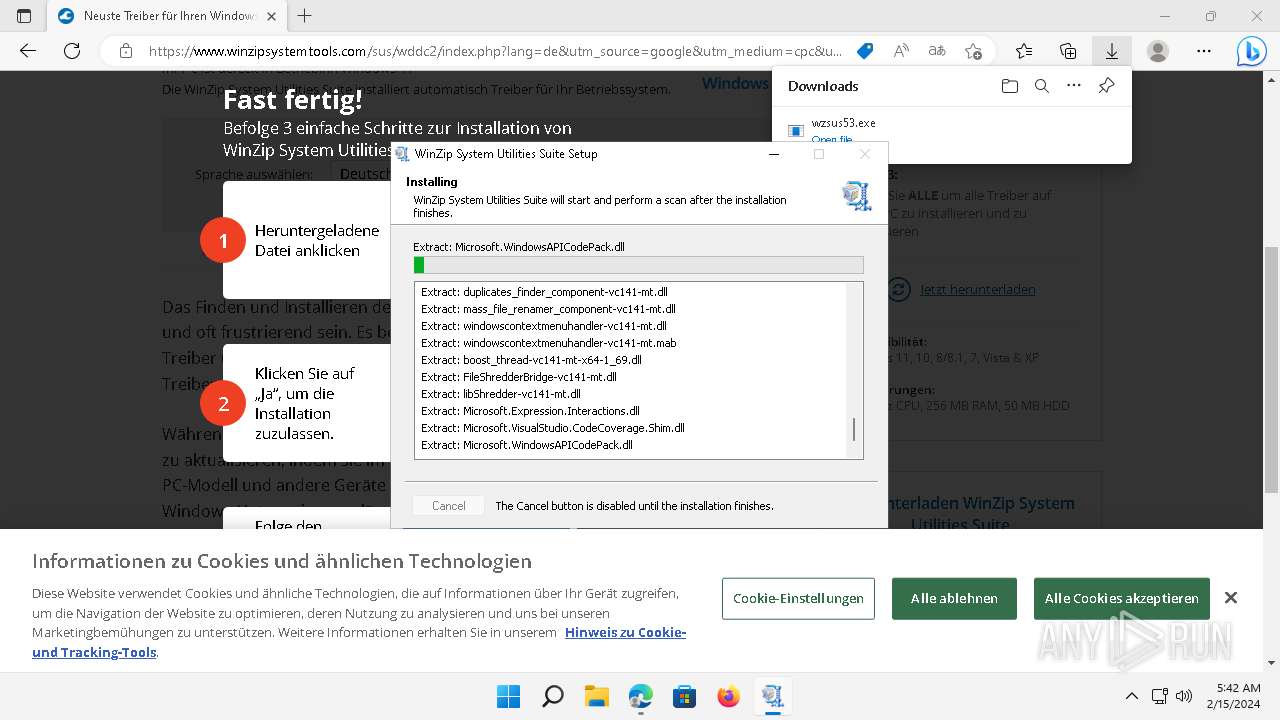Select log line Microsoft.Expression.Interactions.dll
Image resolution: width=1280 pixels, height=720 pixels.
click(530, 411)
